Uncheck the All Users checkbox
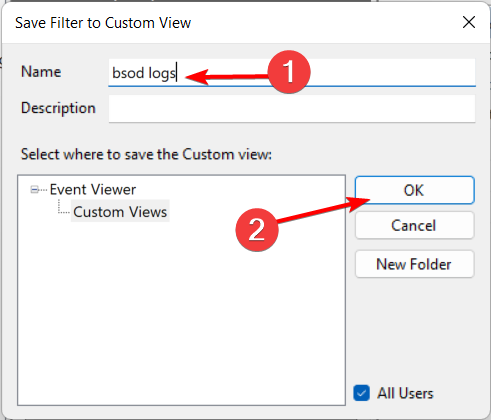The image size is (491, 420). click(x=361, y=393)
